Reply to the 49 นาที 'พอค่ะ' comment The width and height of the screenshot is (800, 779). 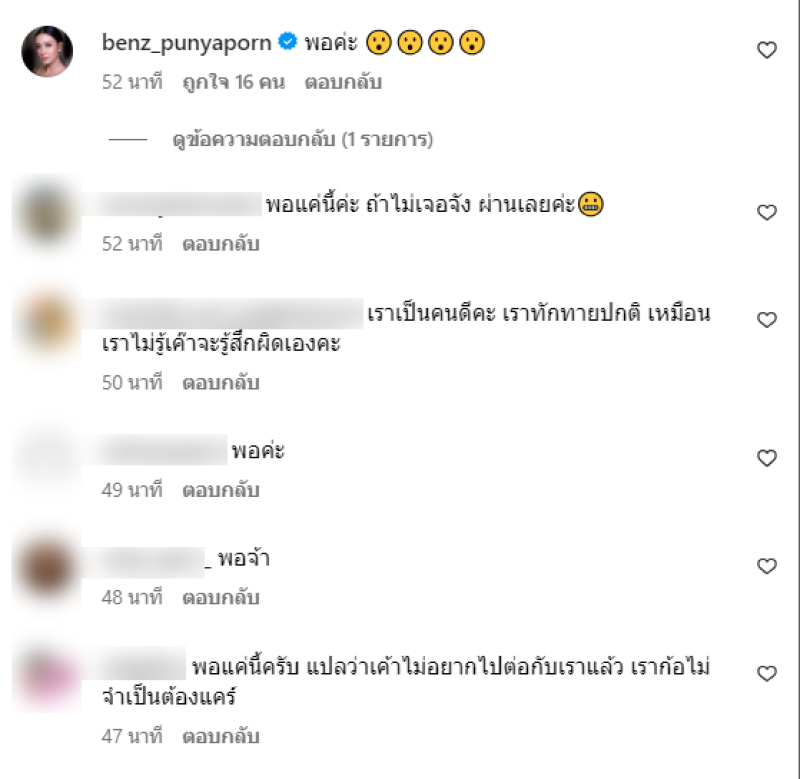point(221,490)
